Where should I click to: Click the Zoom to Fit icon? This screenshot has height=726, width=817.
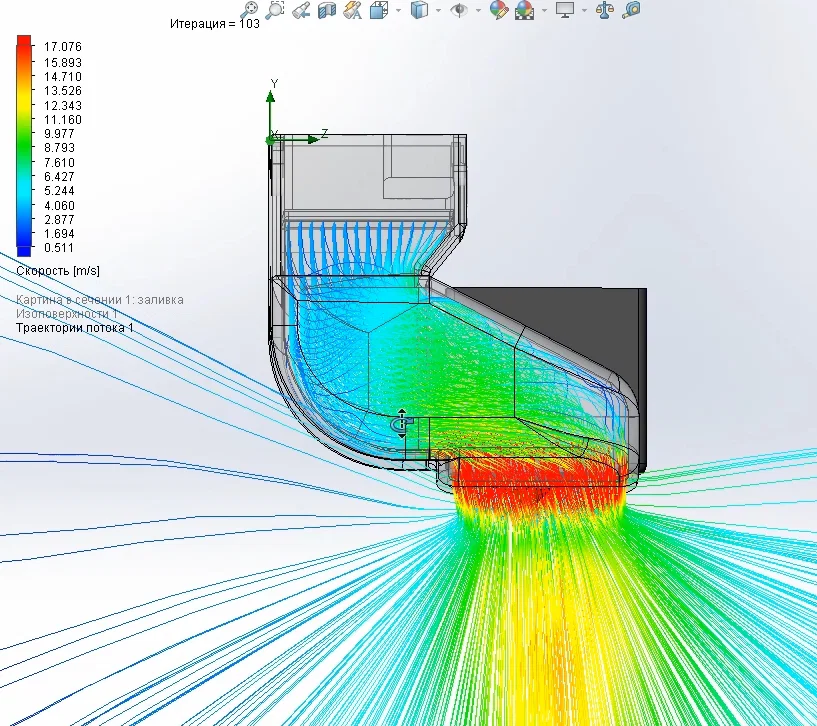point(250,9)
